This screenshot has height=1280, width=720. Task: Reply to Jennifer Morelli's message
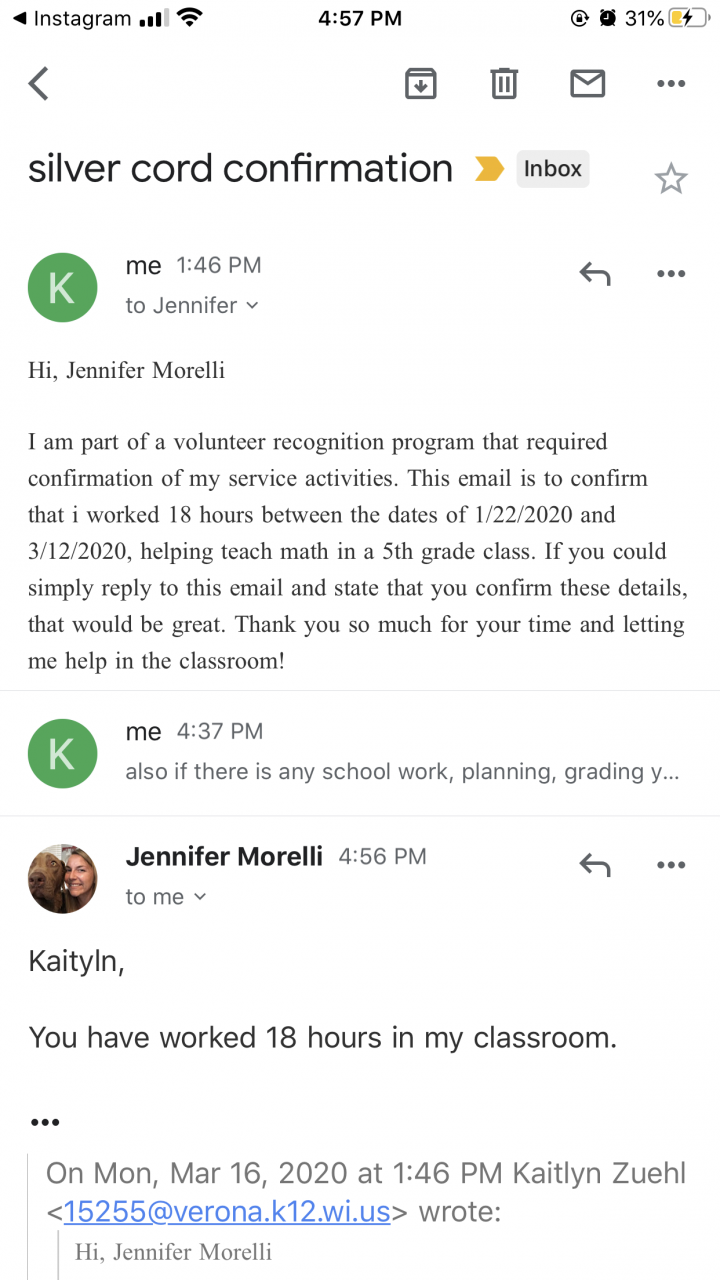point(595,865)
